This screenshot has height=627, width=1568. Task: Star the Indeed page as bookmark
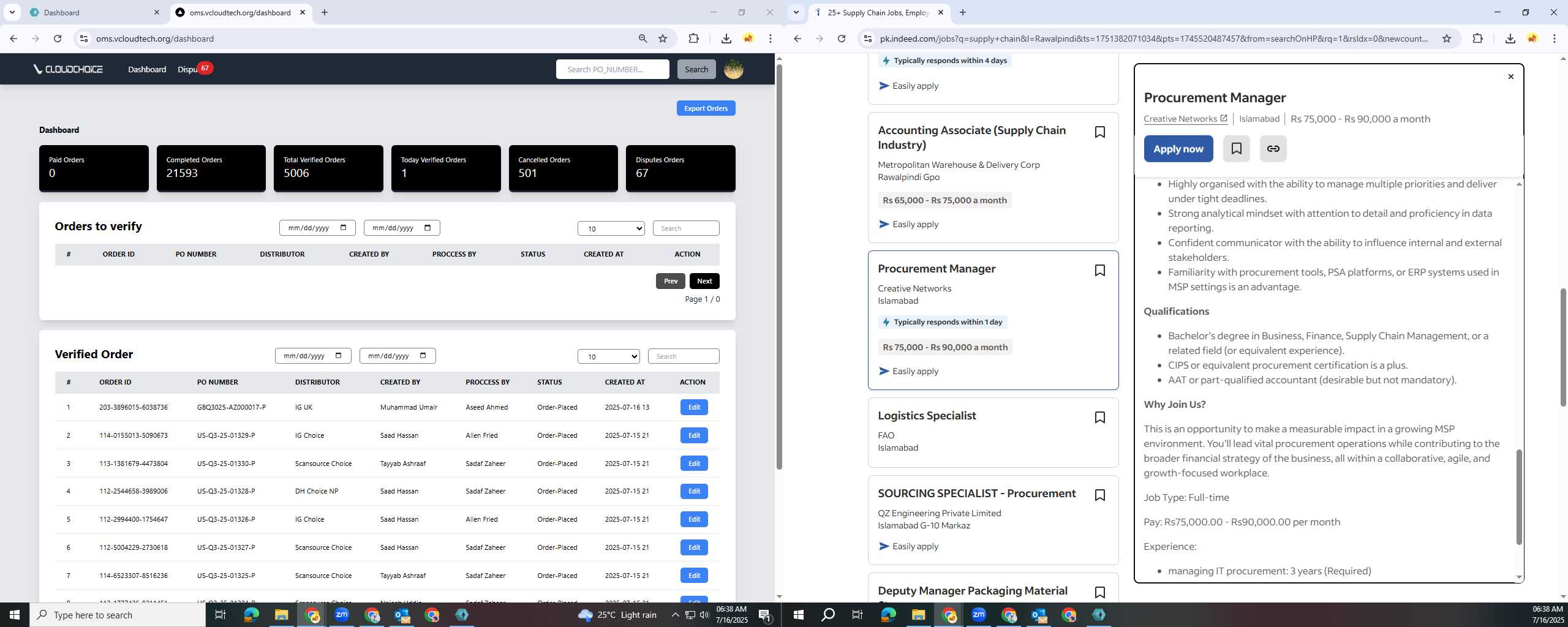tap(1447, 39)
